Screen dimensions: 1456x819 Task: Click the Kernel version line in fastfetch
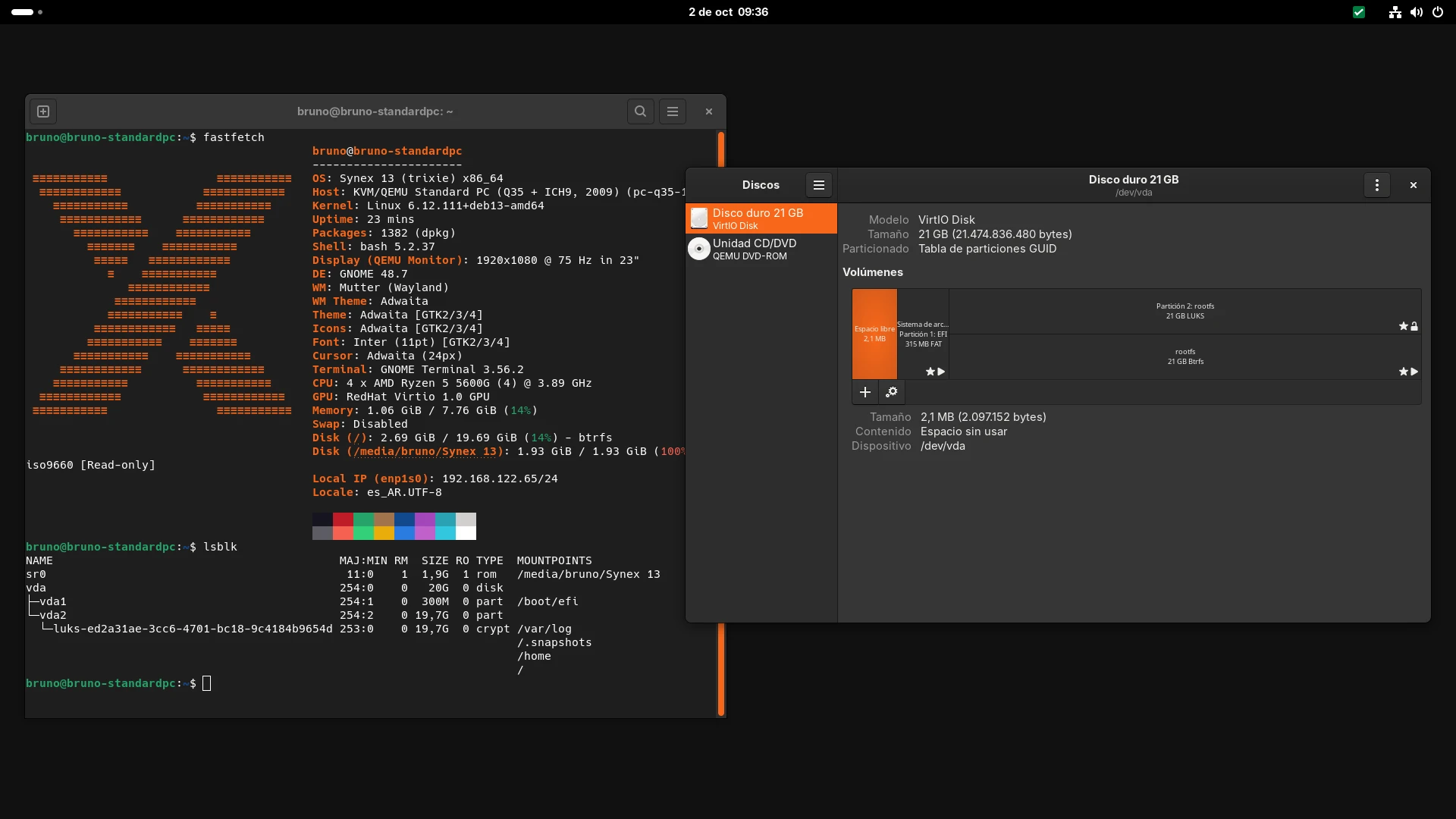[x=428, y=206]
